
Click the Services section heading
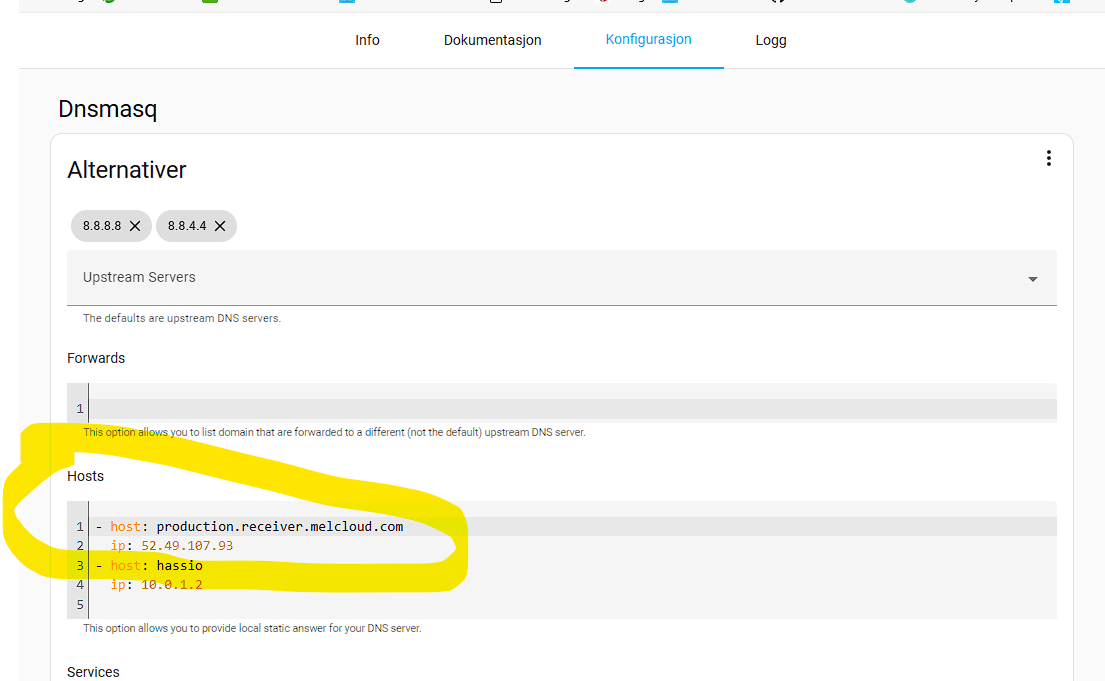(93, 671)
